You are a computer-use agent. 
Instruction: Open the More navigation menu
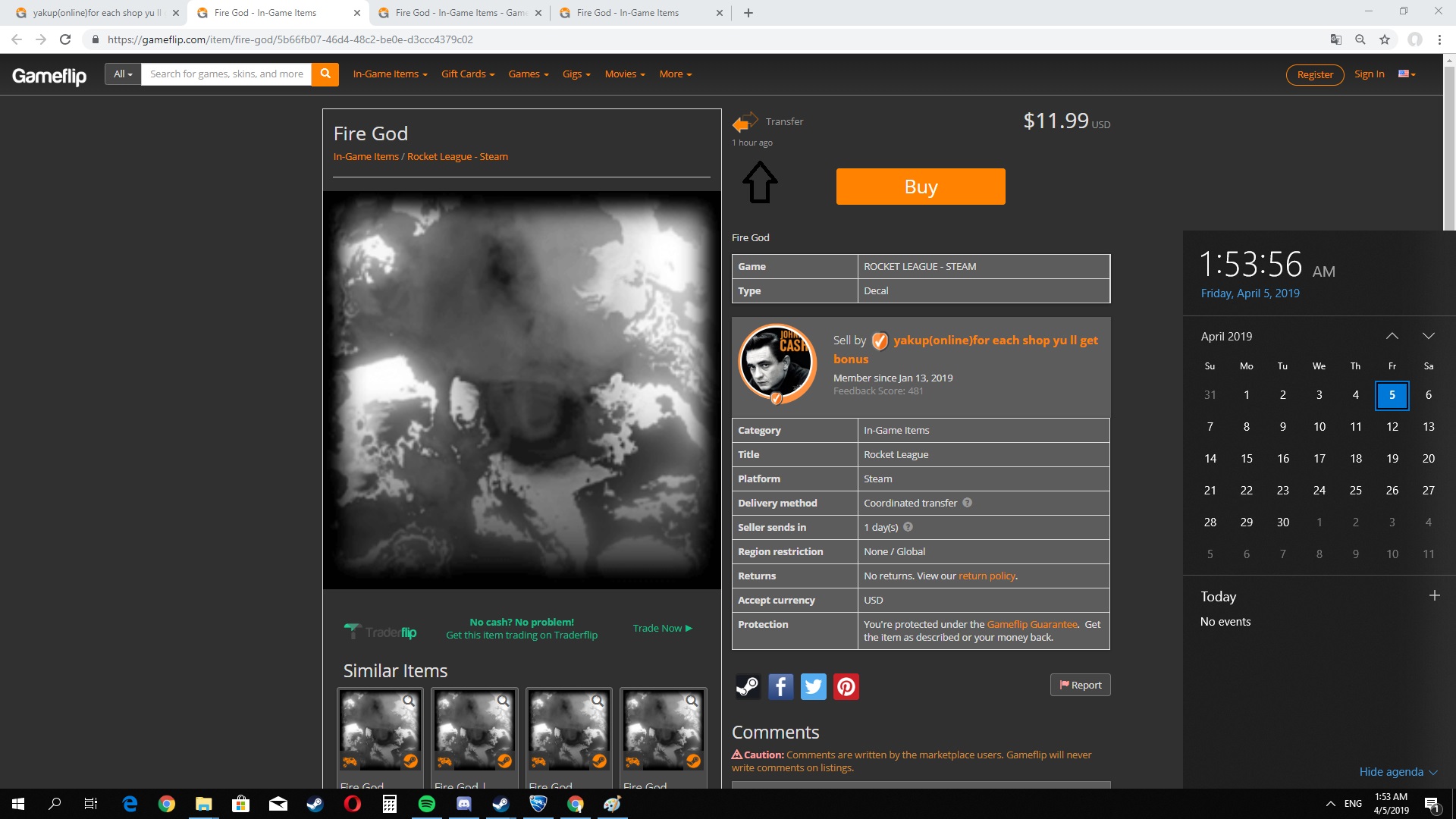tap(675, 74)
